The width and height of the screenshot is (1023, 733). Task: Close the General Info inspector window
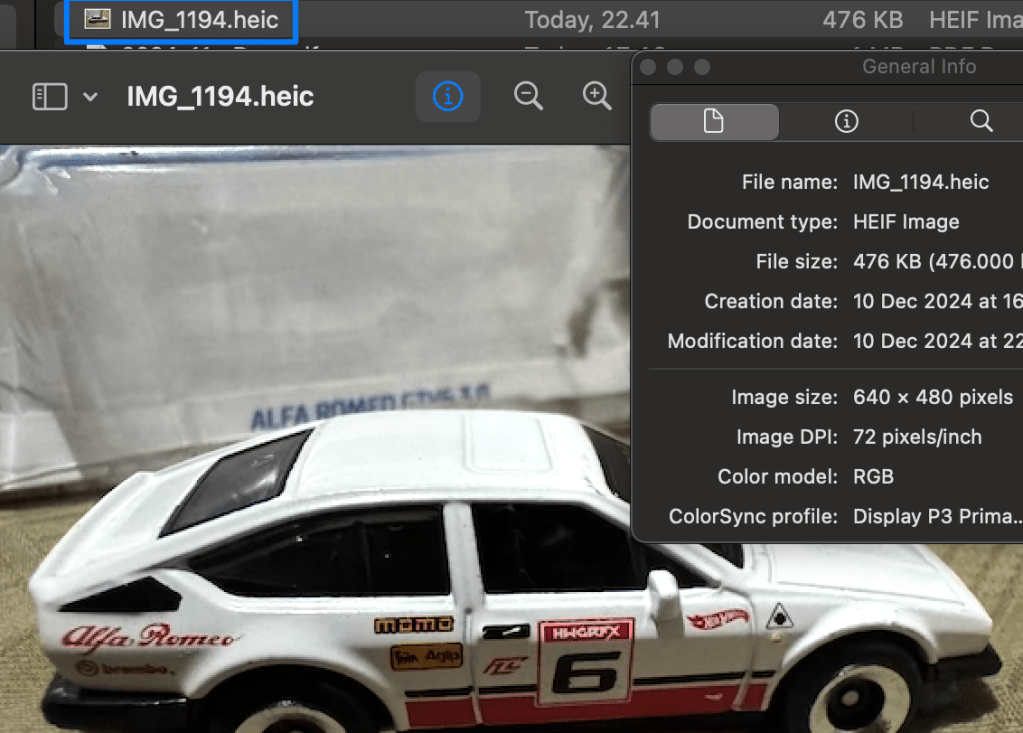(648, 67)
